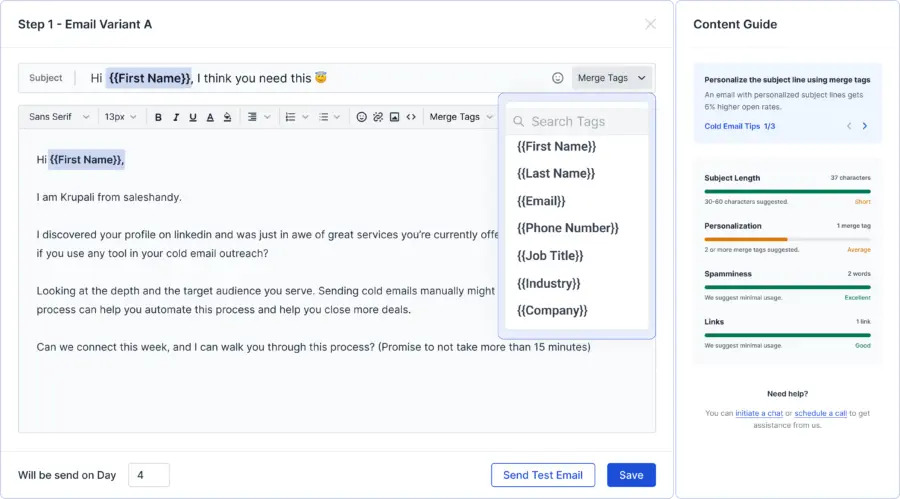
Task: Click the text alignment icon
Action: 252,117
